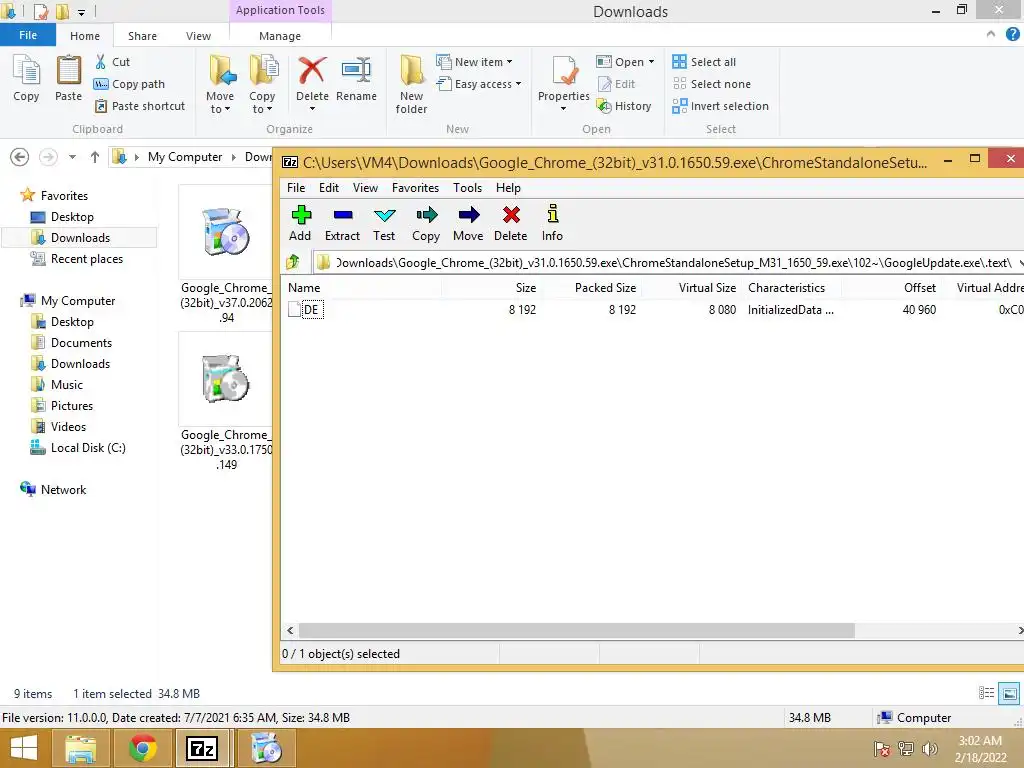Open the Manage tab under Application Tools

(280, 36)
